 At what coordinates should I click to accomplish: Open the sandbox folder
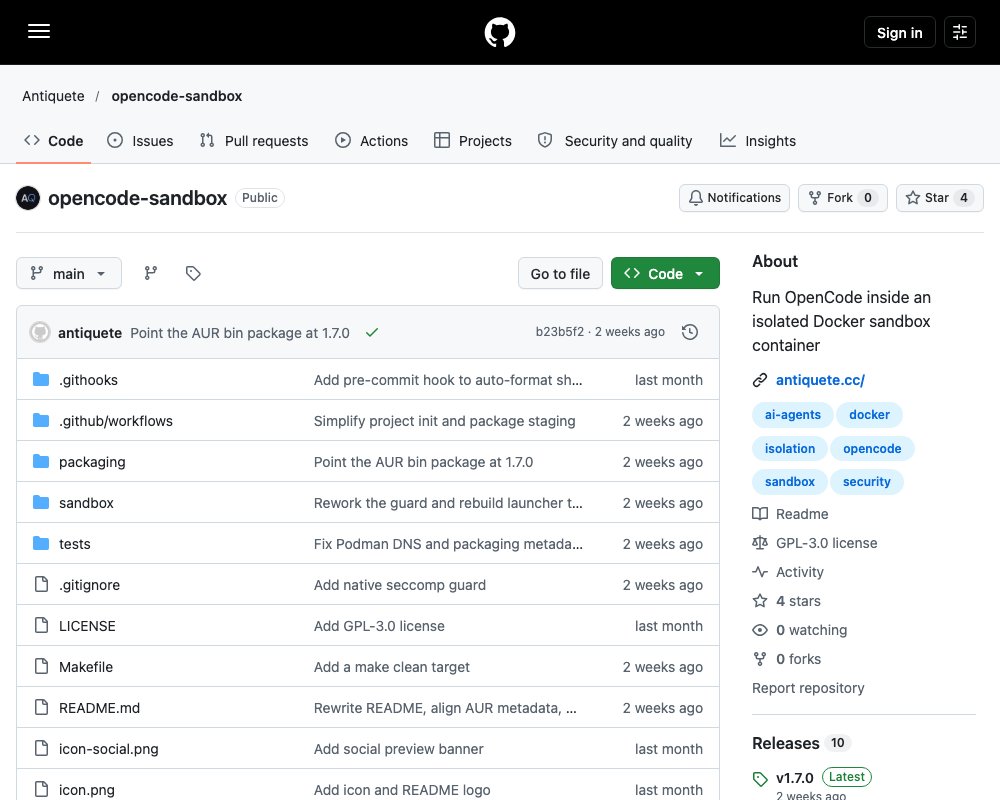86,503
